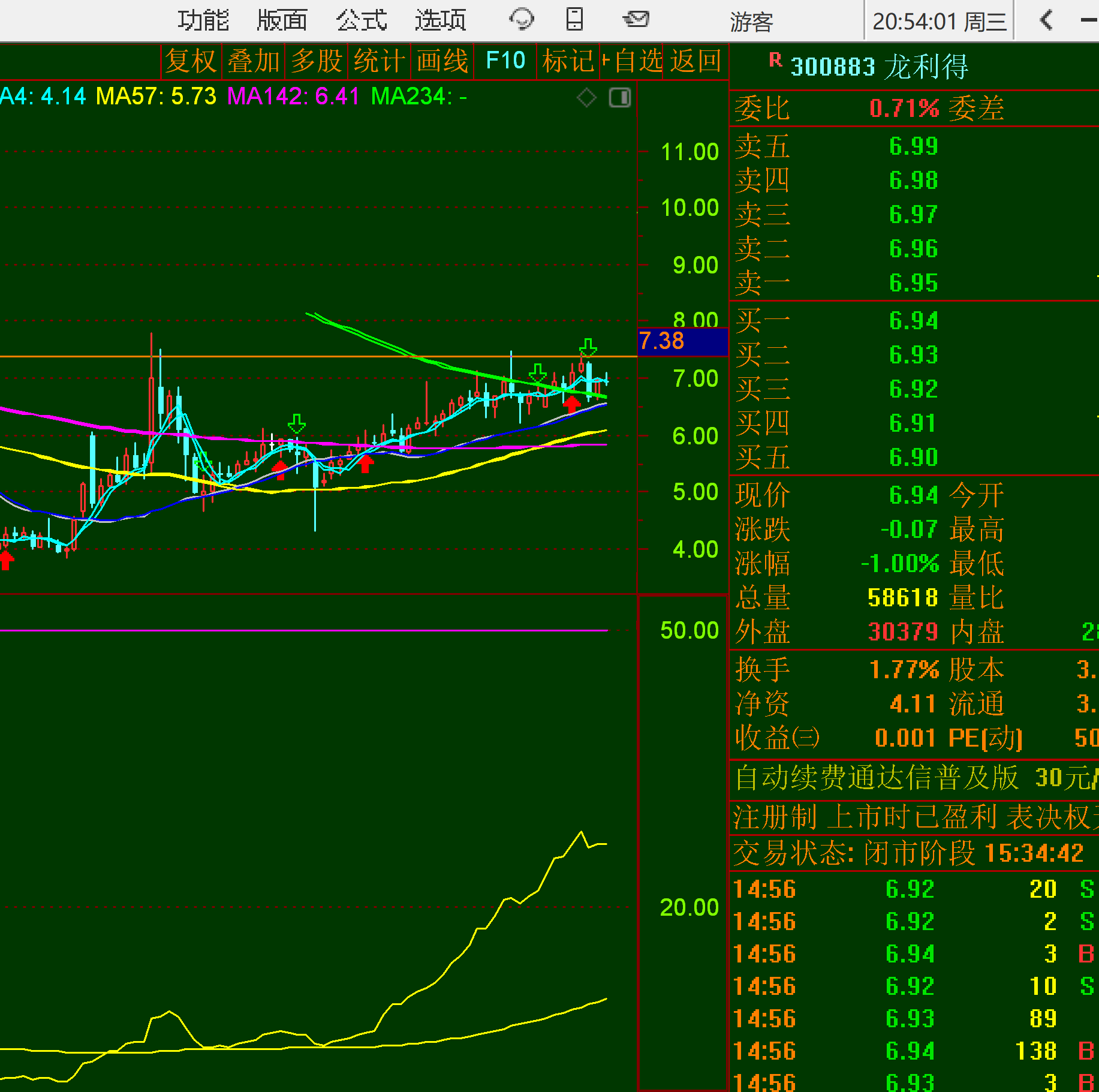Select the 14:56 trade row with volume 138
The height and width of the screenshot is (1092, 1099).
pos(914,1051)
